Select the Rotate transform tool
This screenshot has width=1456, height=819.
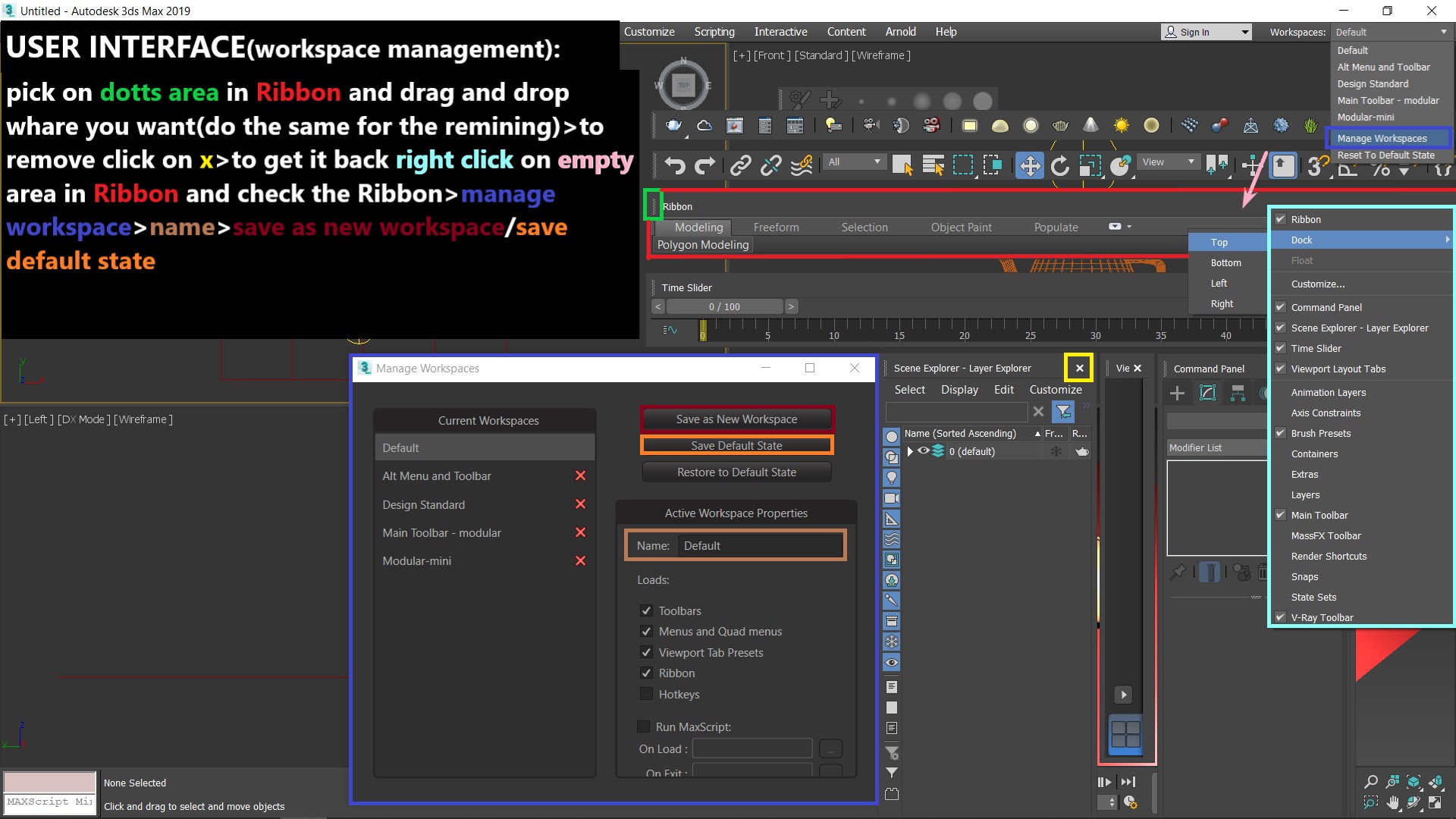click(1059, 165)
